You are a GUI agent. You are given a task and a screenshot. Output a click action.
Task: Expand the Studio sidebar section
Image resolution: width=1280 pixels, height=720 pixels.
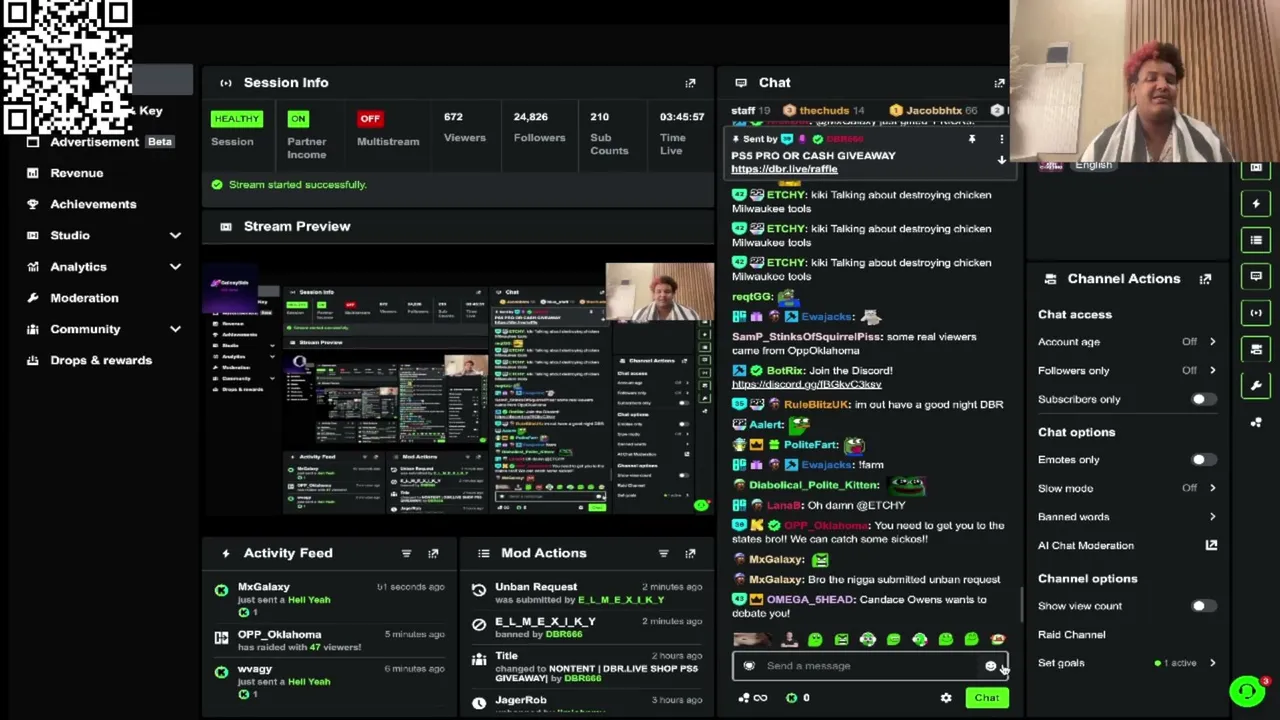175,236
